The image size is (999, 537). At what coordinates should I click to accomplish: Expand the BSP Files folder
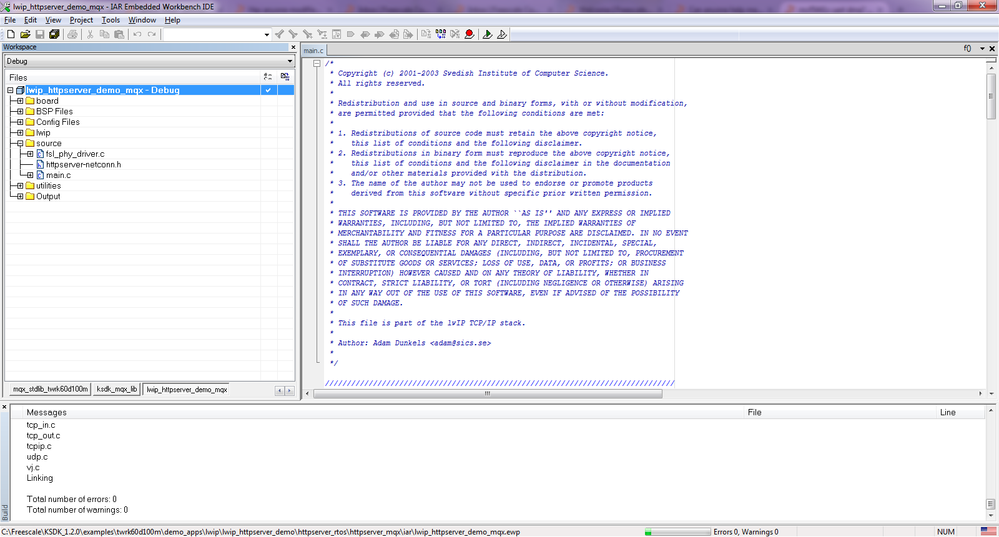tap(20, 111)
